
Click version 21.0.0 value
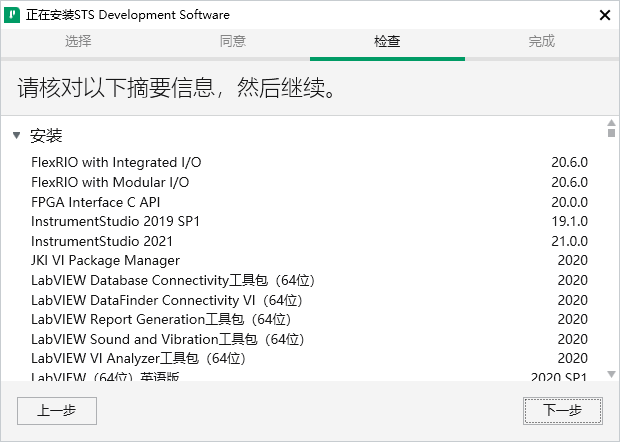569,241
